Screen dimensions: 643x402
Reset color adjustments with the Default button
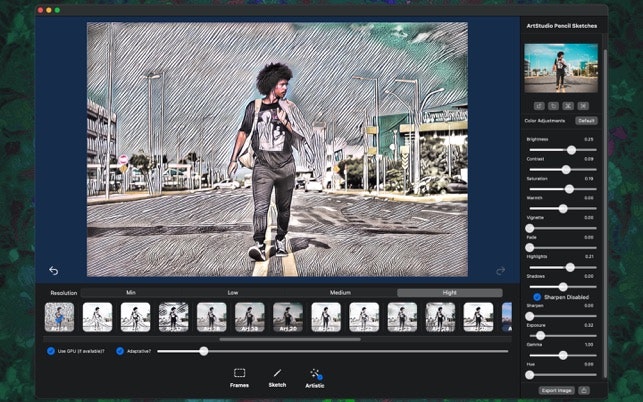[586, 121]
